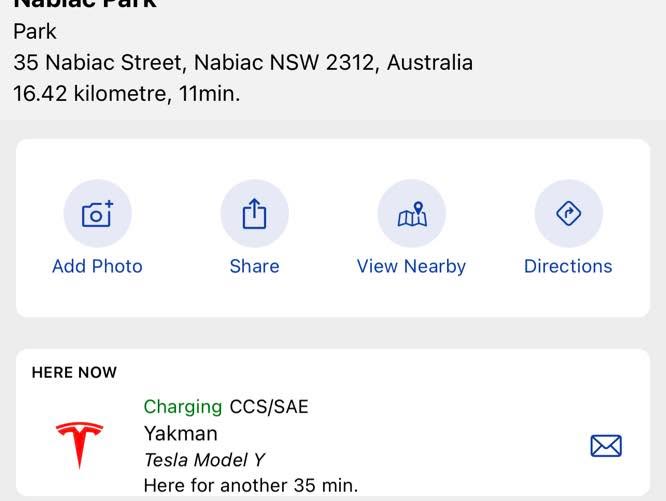Screen dimensions: 666x501
Task: Select the green Charging status
Action: tap(183, 407)
